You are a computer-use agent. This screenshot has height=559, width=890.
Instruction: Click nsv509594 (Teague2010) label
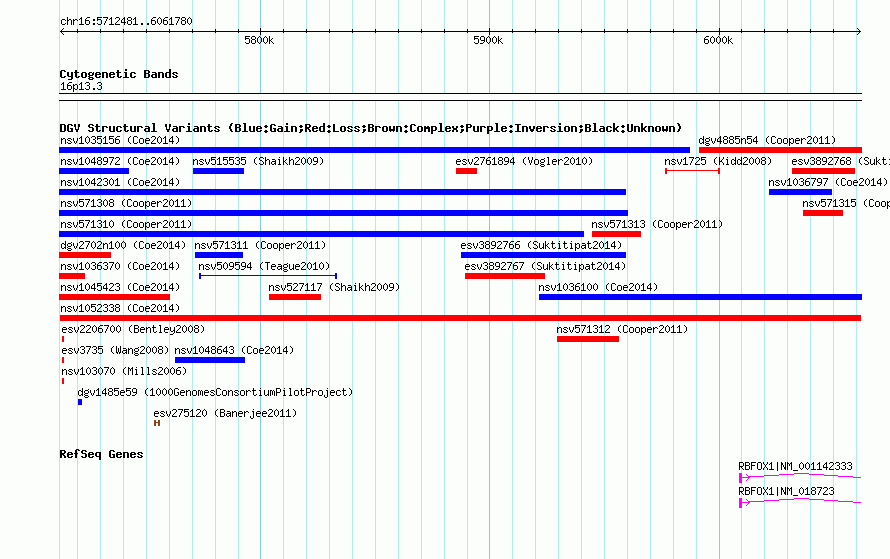pyautogui.click(x=264, y=266)
